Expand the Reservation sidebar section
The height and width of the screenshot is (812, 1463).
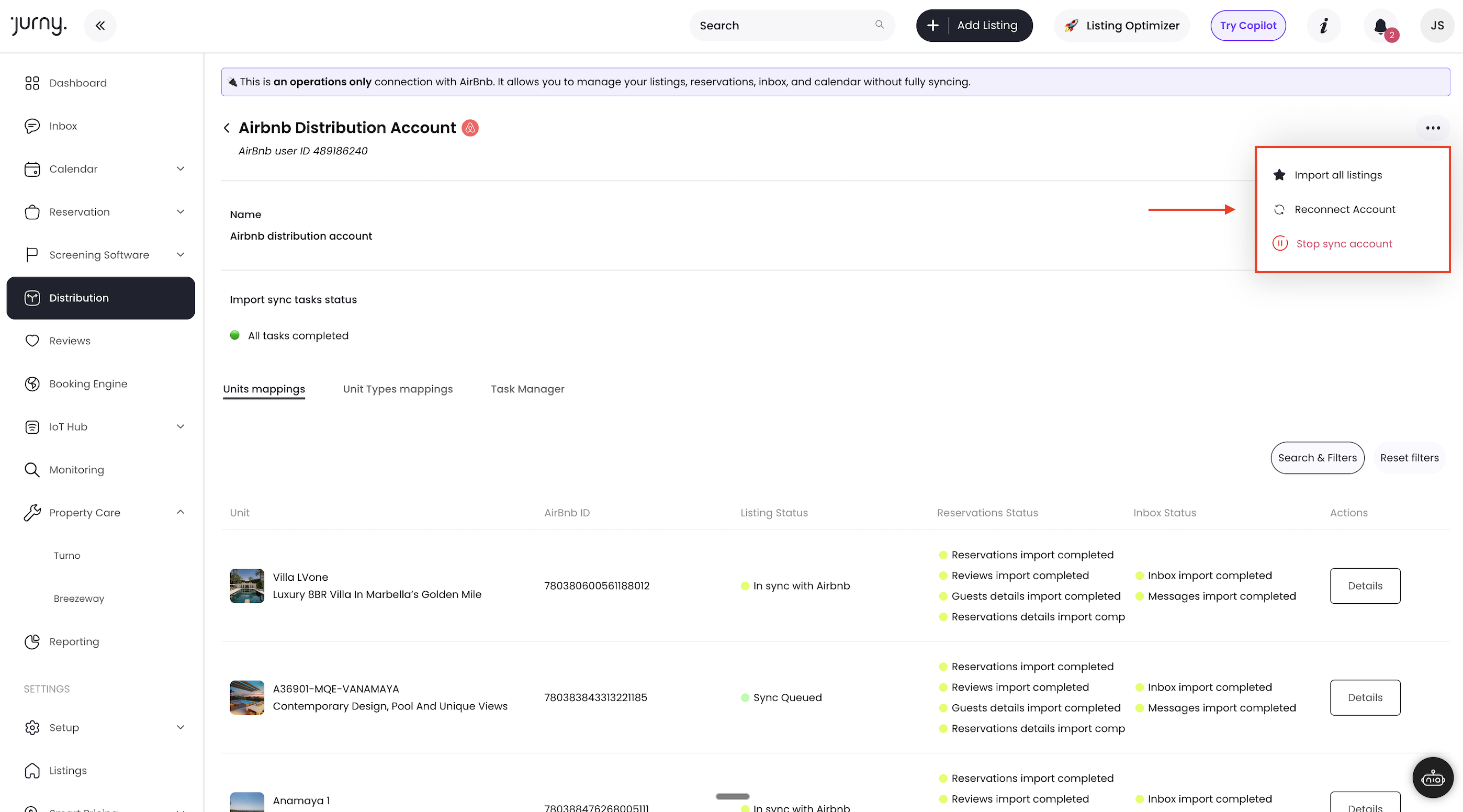(x=180, y=212)
